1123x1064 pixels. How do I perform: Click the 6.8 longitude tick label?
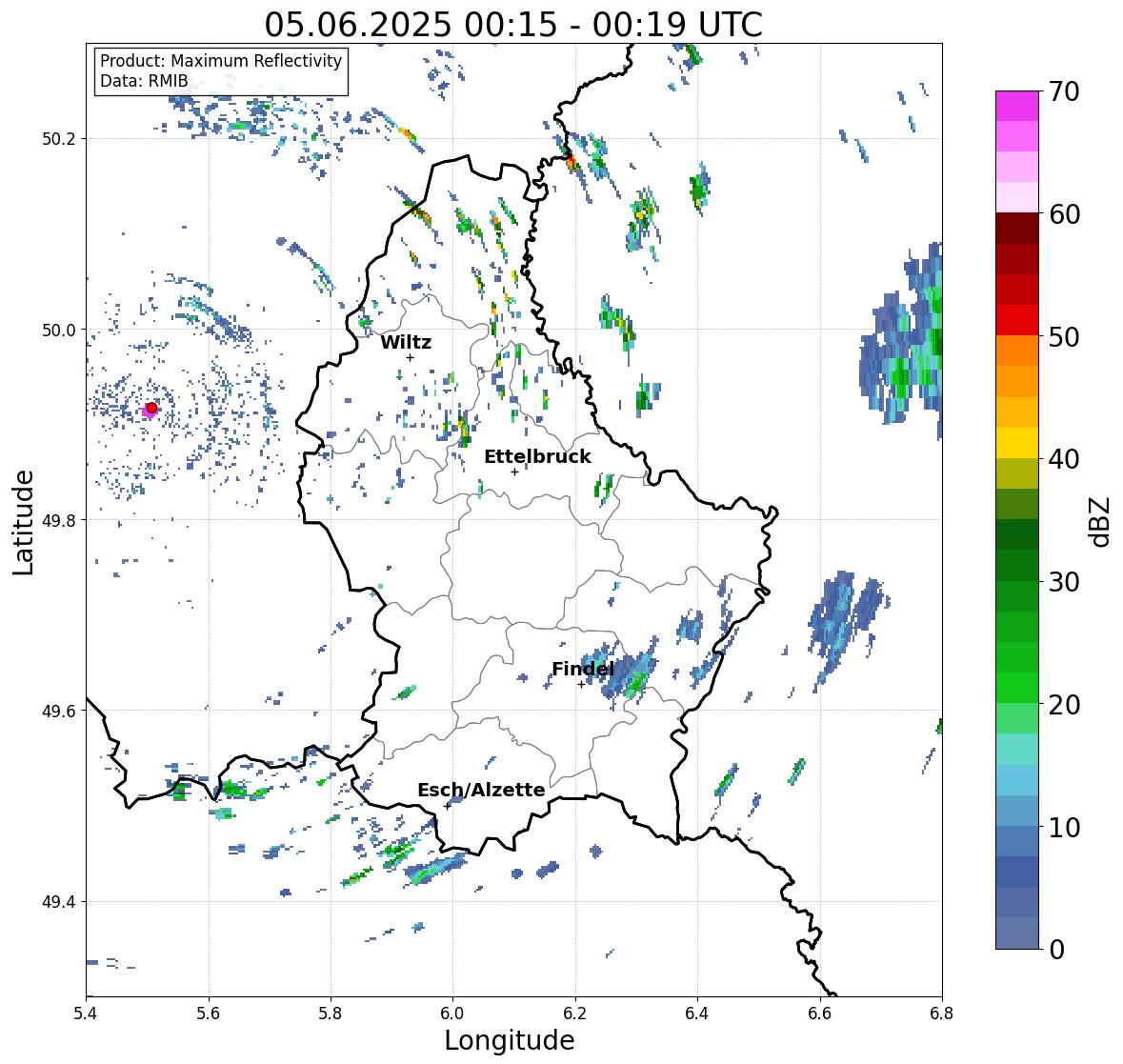tap(941, 1013)
